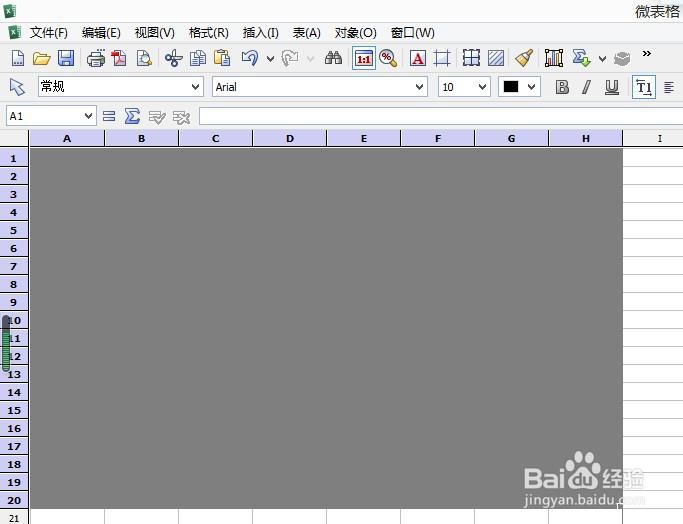
Task: Expand dropdown beside sum arrow icon
Action: click(602, 58)
